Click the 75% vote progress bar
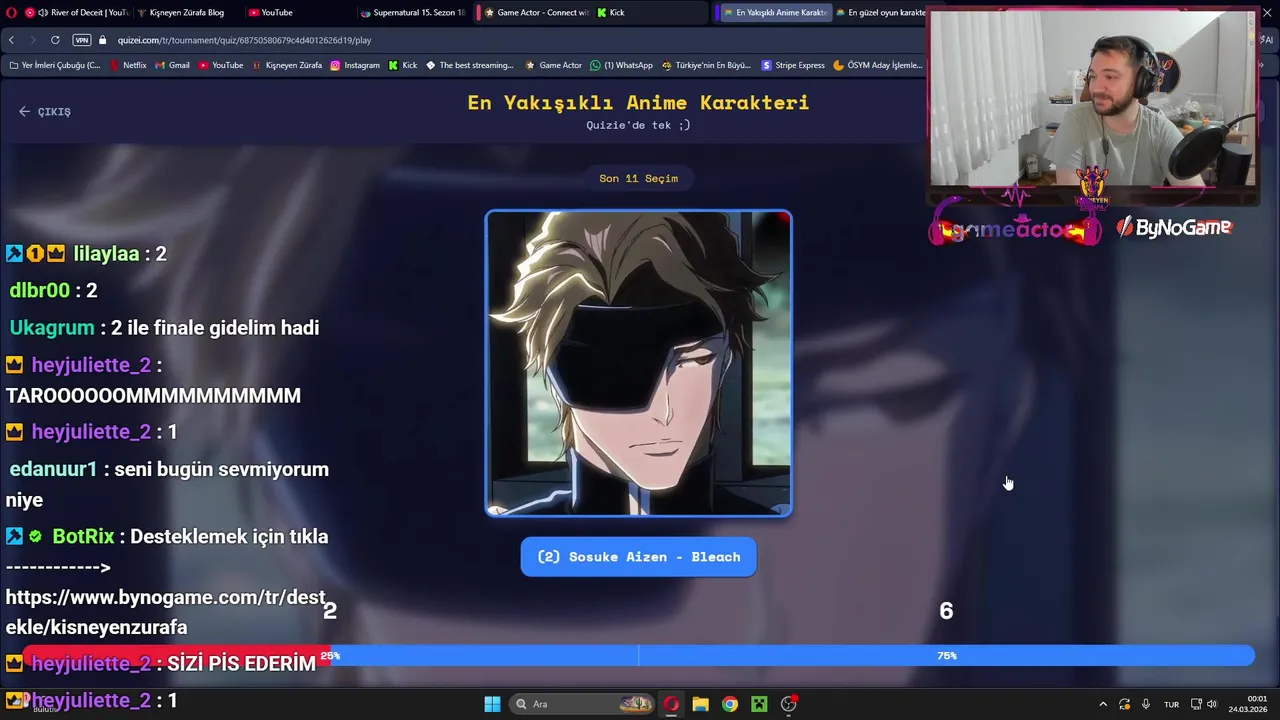This screenshot has height=720, width=1280. click(946, 656)
